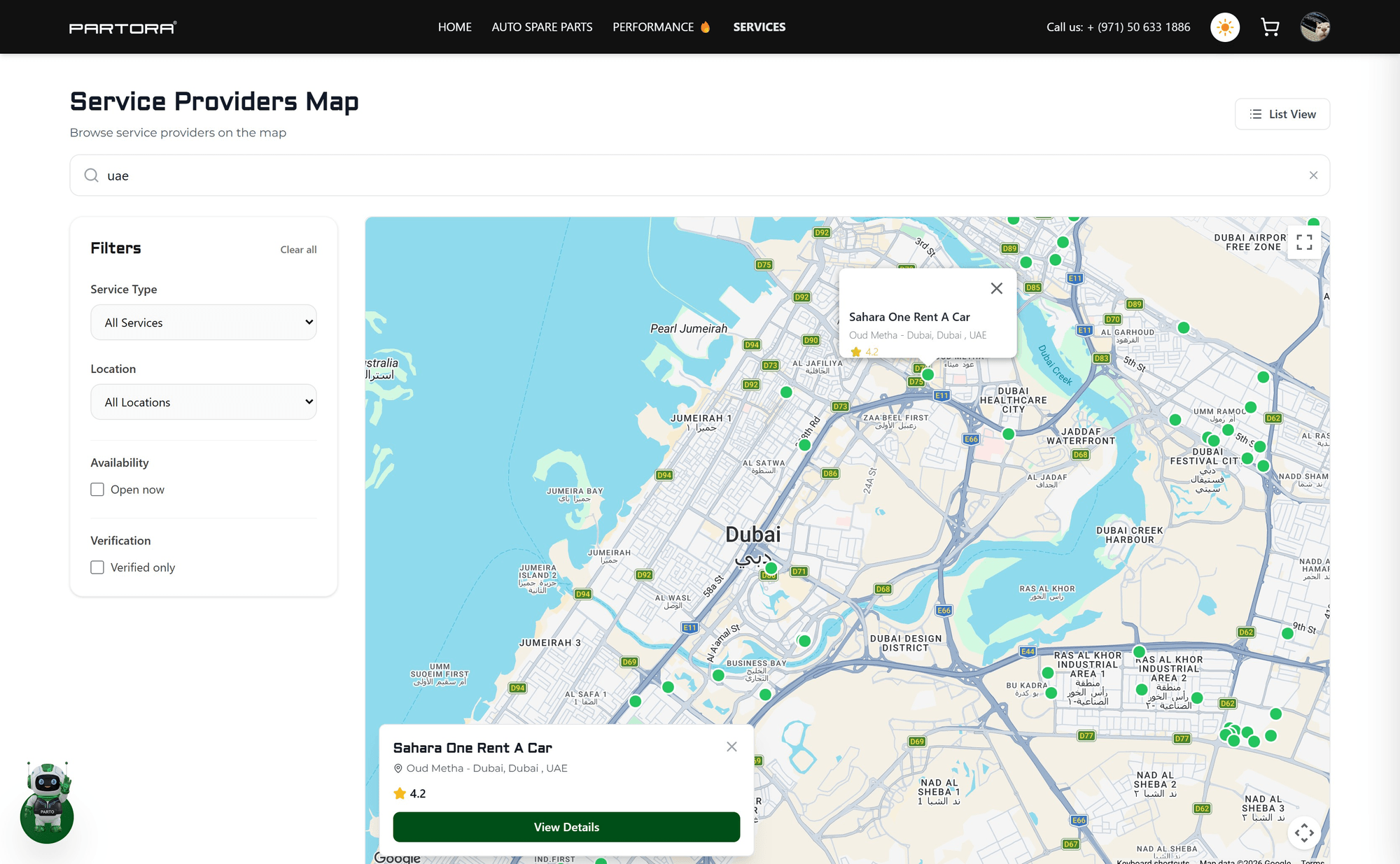1400x864 pixels.
Task: Click the Pearl Jumeirah map label
Action: pos(689,329)
